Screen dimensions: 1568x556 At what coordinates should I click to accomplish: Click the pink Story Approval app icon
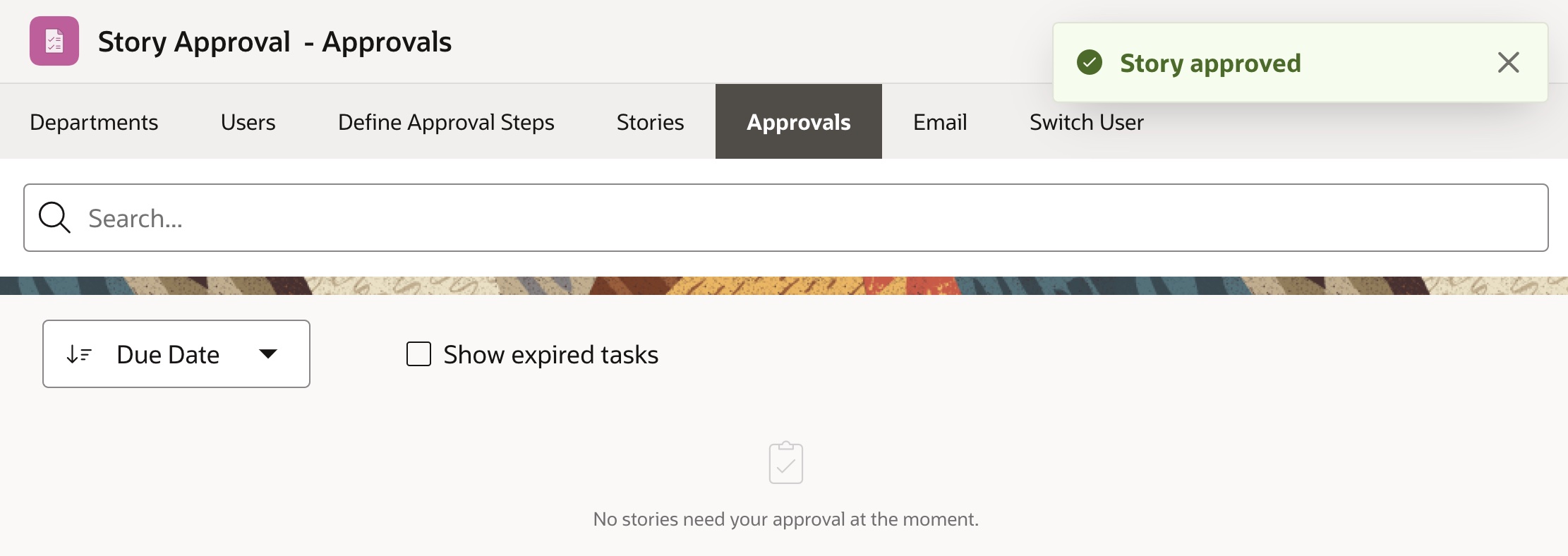point(54,41)
